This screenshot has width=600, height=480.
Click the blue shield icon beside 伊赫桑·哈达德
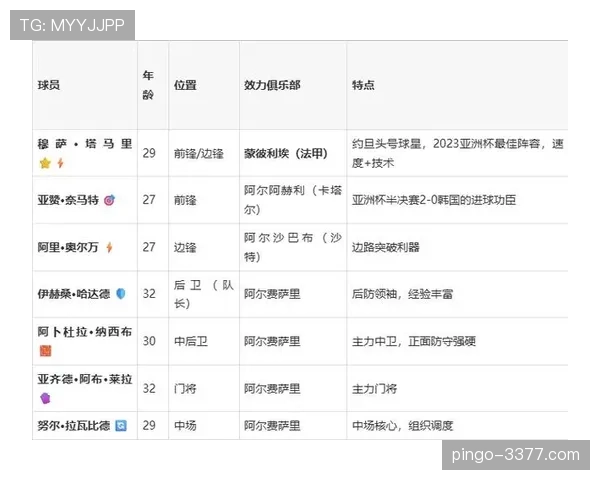click(x=121, y=294)
